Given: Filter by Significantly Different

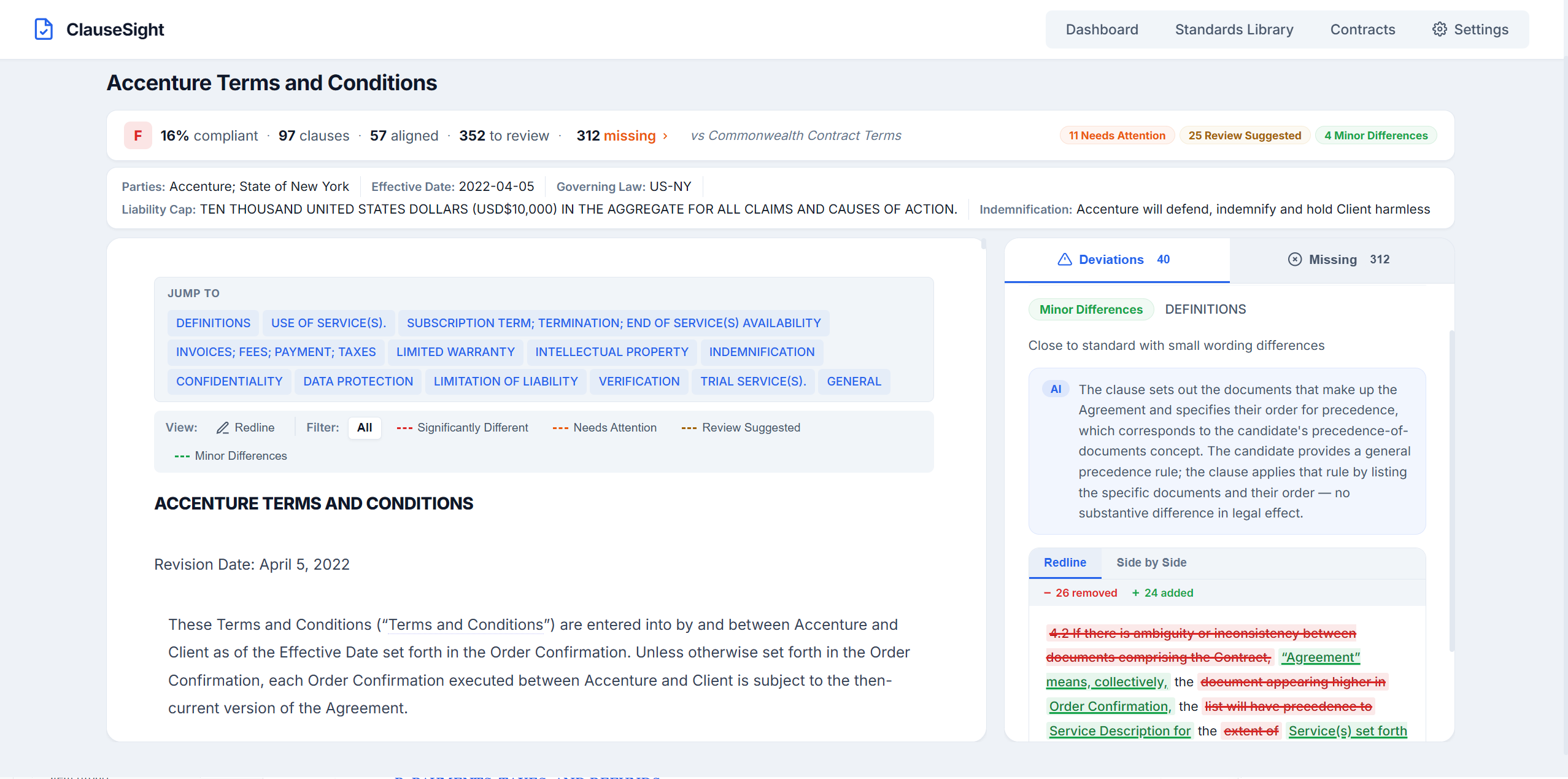Looking at the screenshot, I should [x=463, y=428].
